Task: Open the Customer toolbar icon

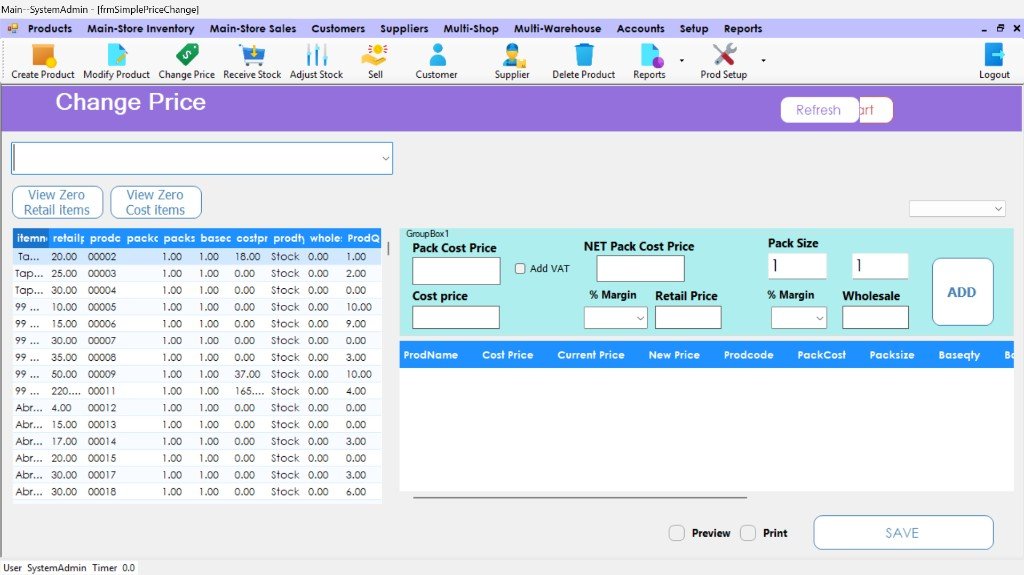Action: pos(437,61)
